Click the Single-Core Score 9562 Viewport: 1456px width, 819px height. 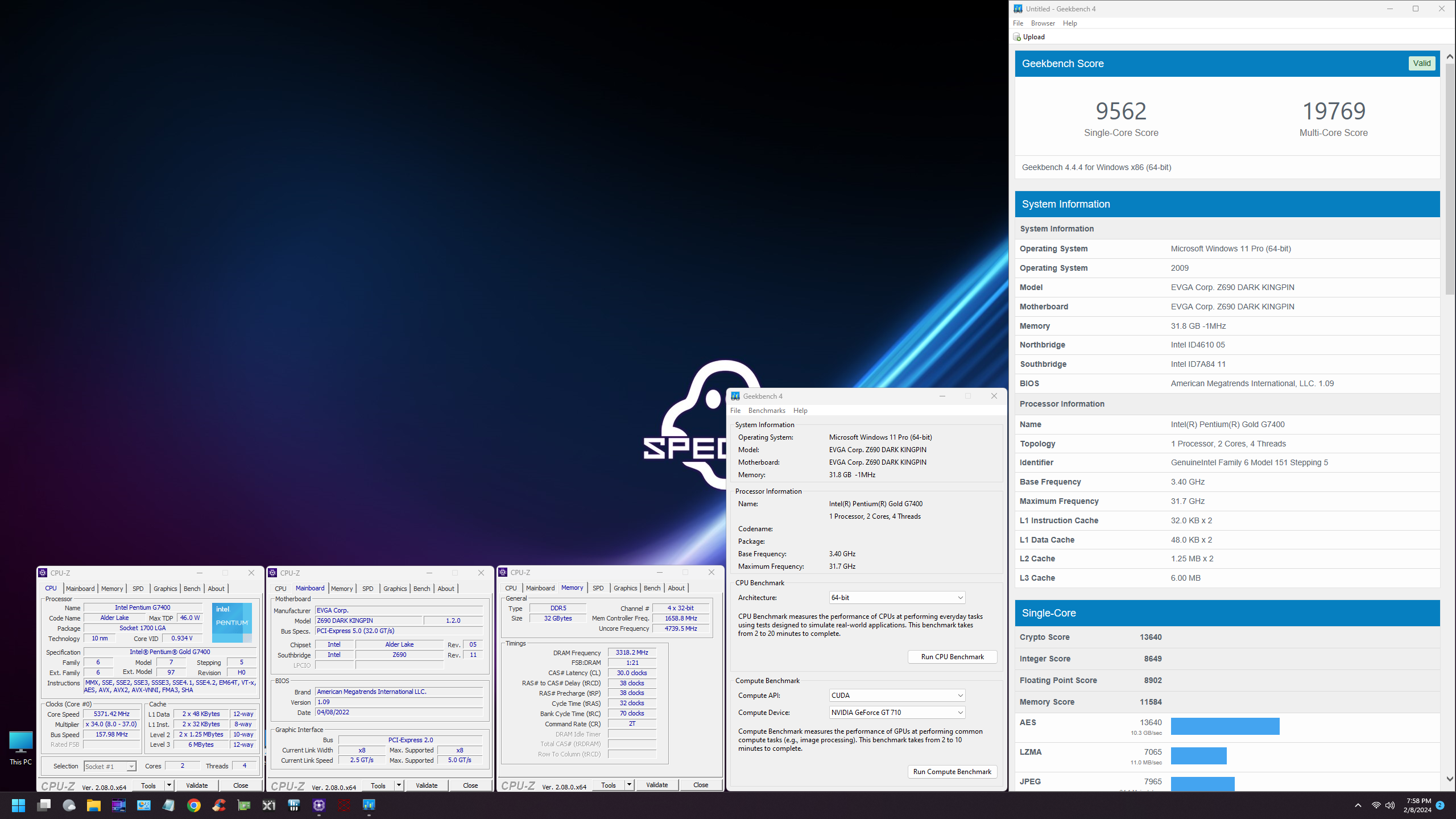tap(1121, 111)
